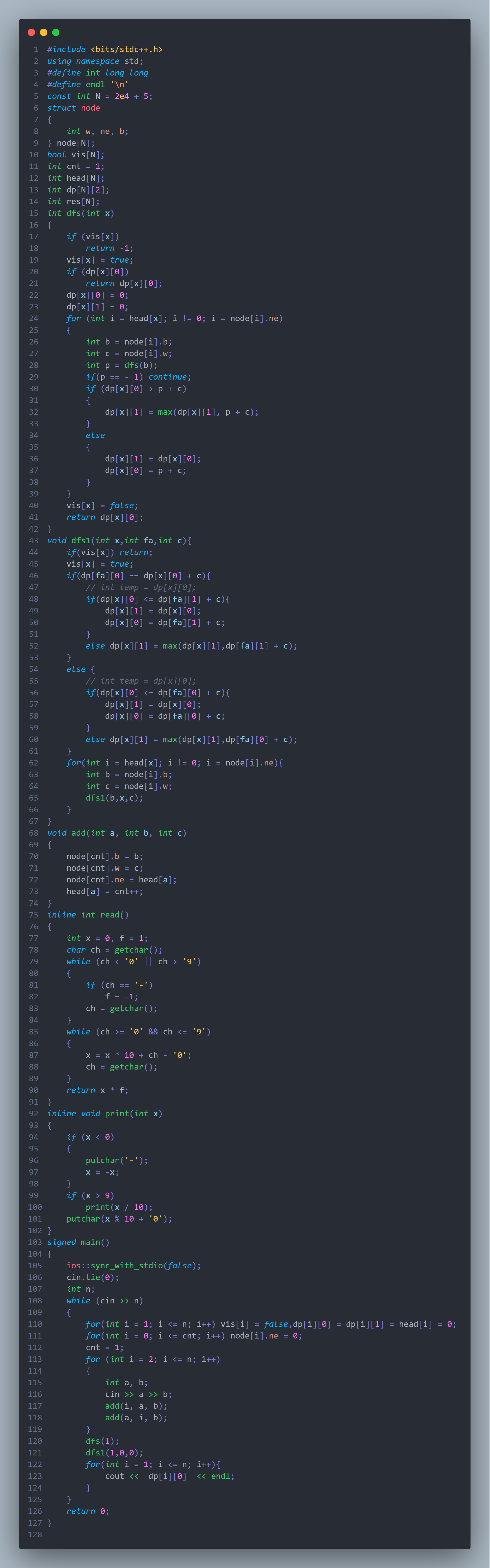Screen dimensions: 490x1568
Task: Click the 'cin.tie(0);' line
Action: [93, 1277]
